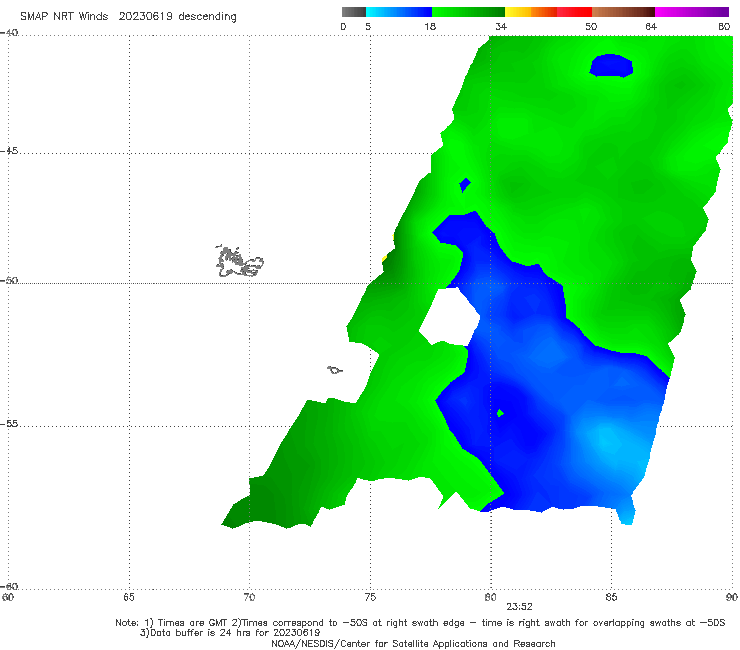Click the swath time label 23:52
Image resolution: width=740 pixels, height=650 pixels.
(x=519, y=607)
